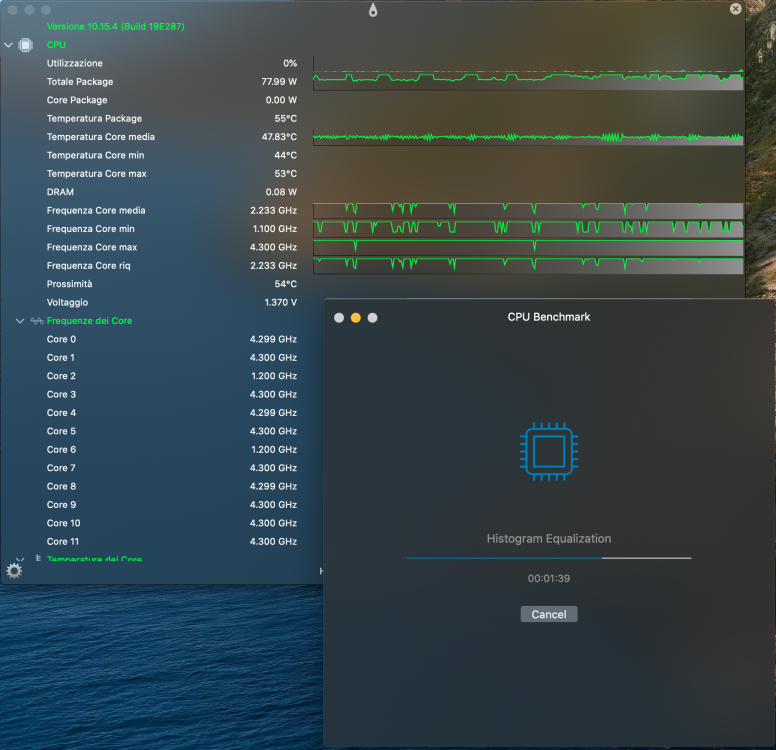Select the Core 11 row
The image size is (776, 750).
pyautogui.click(x=172, y=542)
